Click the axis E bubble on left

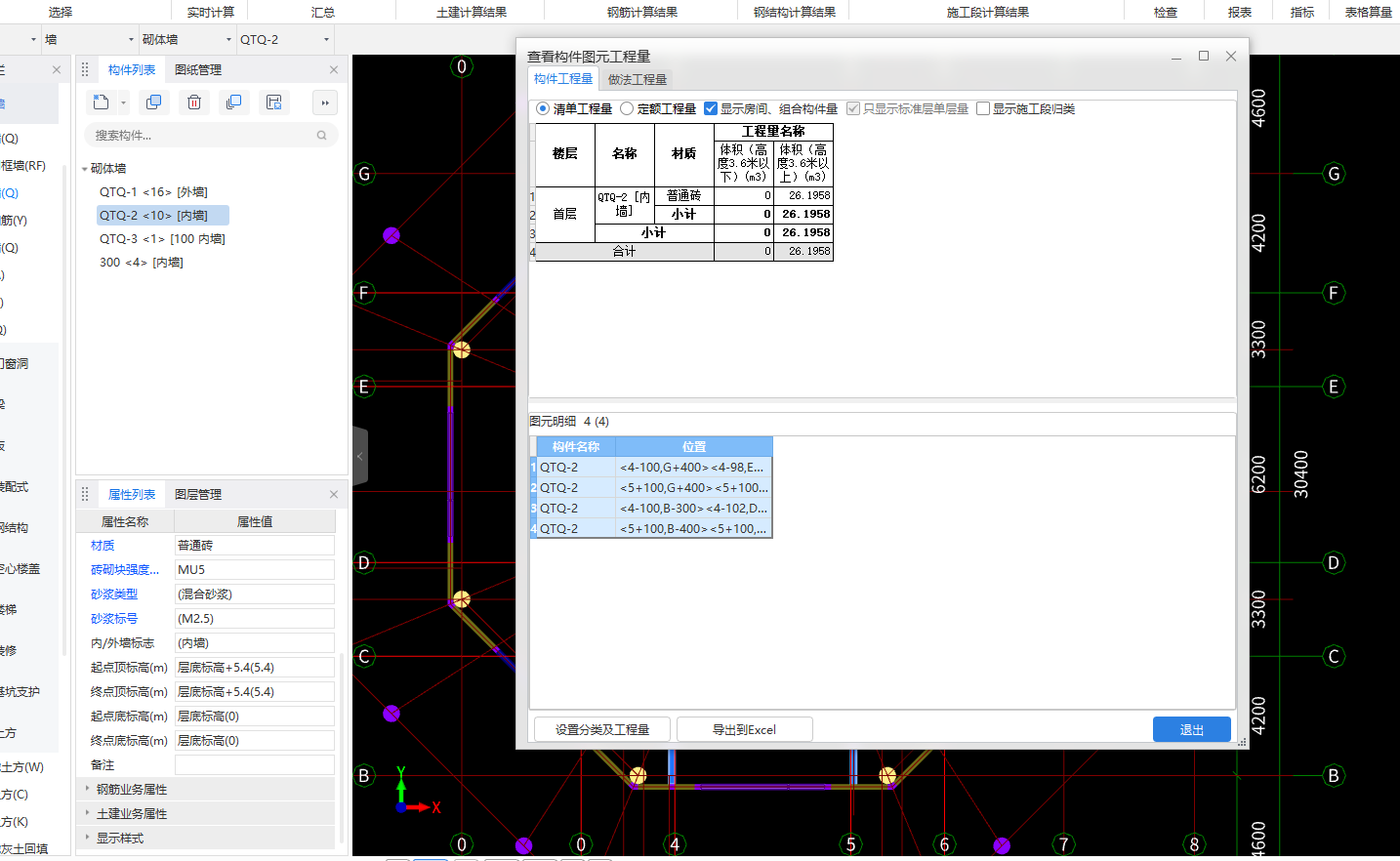click(x=364, y=387)
